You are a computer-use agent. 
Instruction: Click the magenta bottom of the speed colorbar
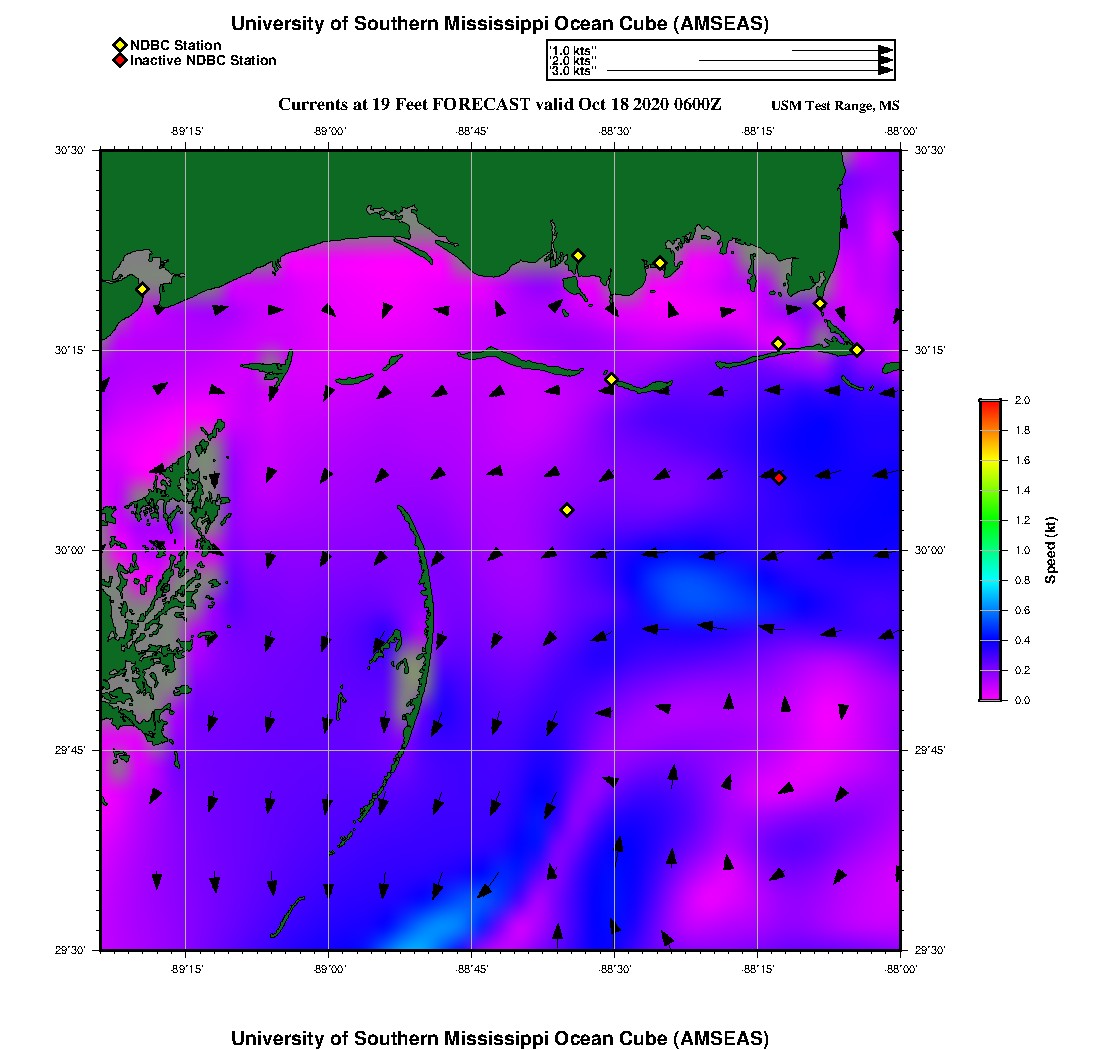coord(990,695)
